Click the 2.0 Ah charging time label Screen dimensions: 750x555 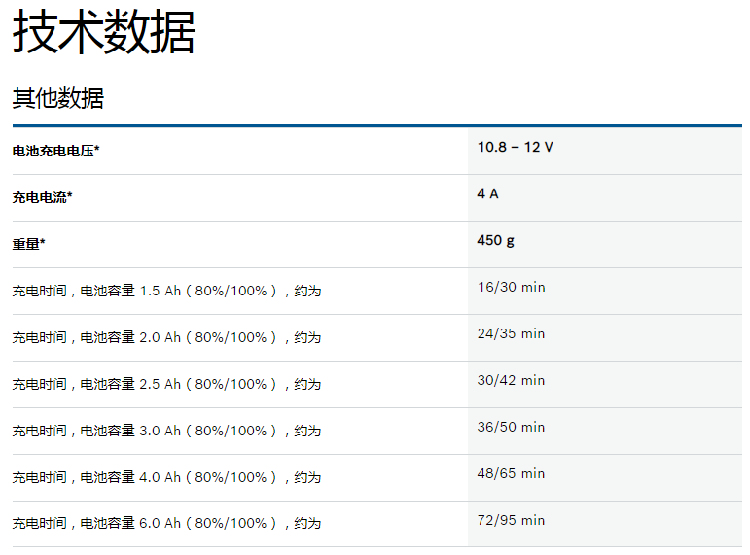point(166,338)
